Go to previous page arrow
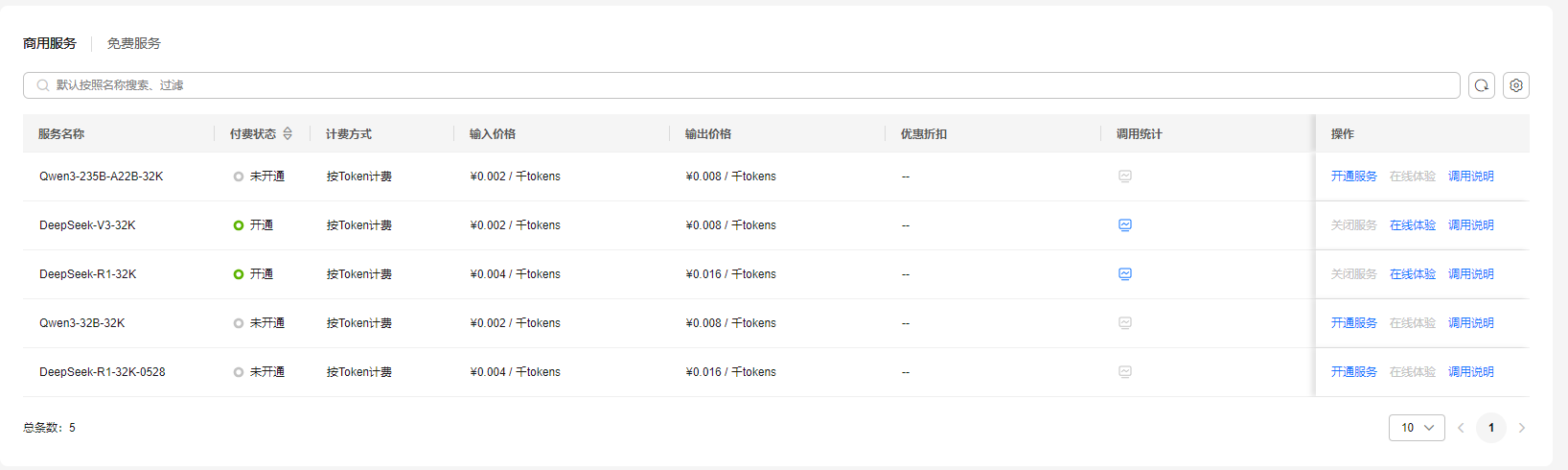This screenshot has height=470, width=1568. click(1461, 428)
